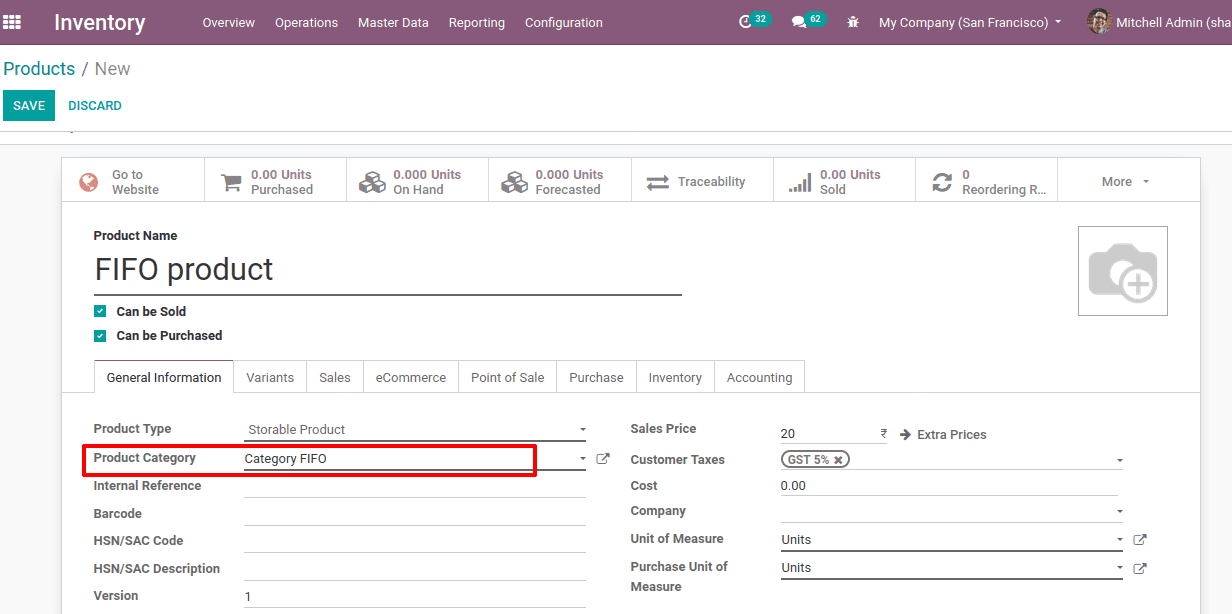Go back to Products breadcrumb
Viewport: 1232px width, 614px height.
click(39, 69)
